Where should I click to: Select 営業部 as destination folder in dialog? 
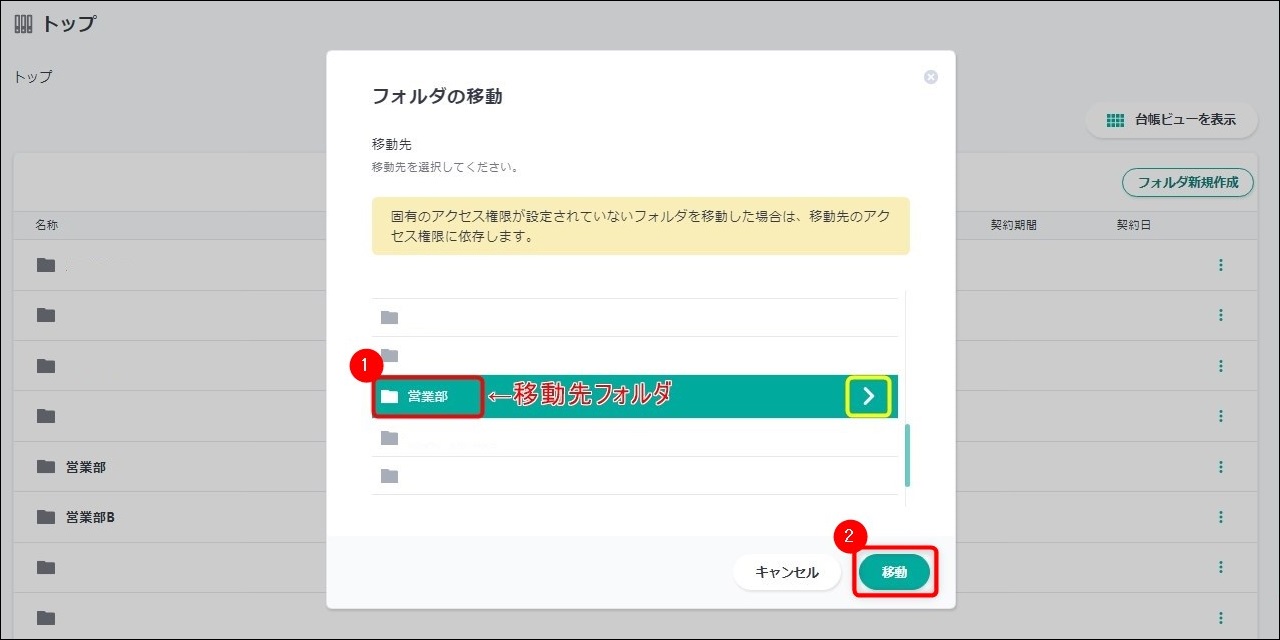(428, 397)
